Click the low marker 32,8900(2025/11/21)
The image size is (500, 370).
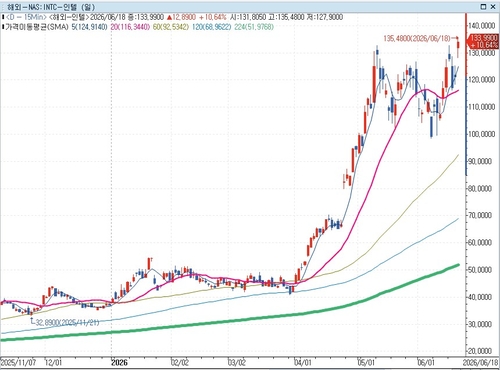[x=67, y=323]
